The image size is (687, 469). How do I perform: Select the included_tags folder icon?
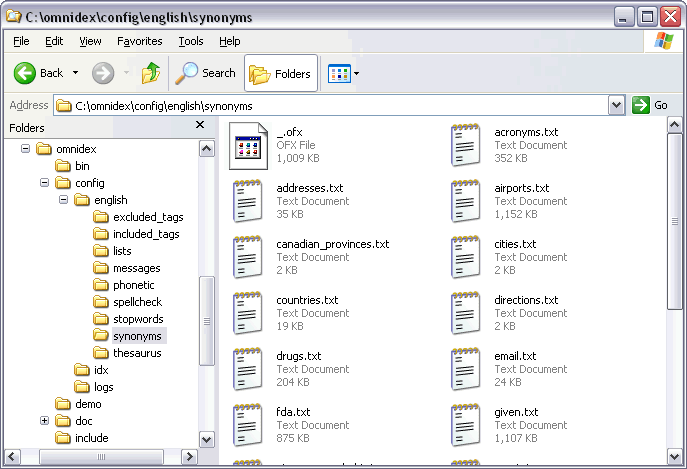[101, 234]
